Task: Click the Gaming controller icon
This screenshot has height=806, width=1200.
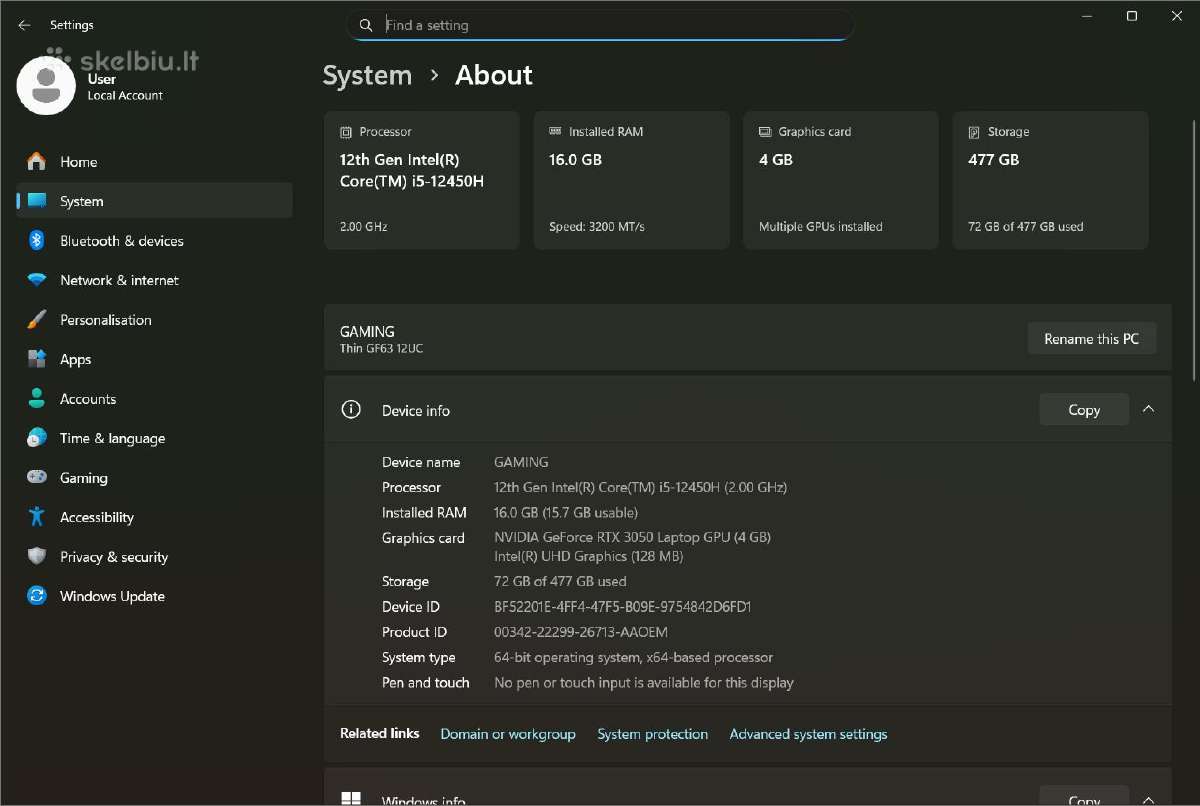Action: coord(37,478)
